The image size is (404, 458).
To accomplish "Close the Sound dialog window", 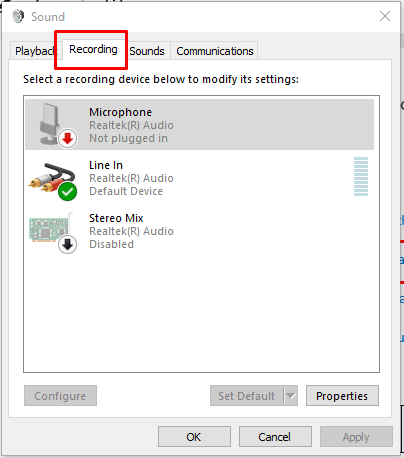I will pyautogui.click(x=385, y=16).
